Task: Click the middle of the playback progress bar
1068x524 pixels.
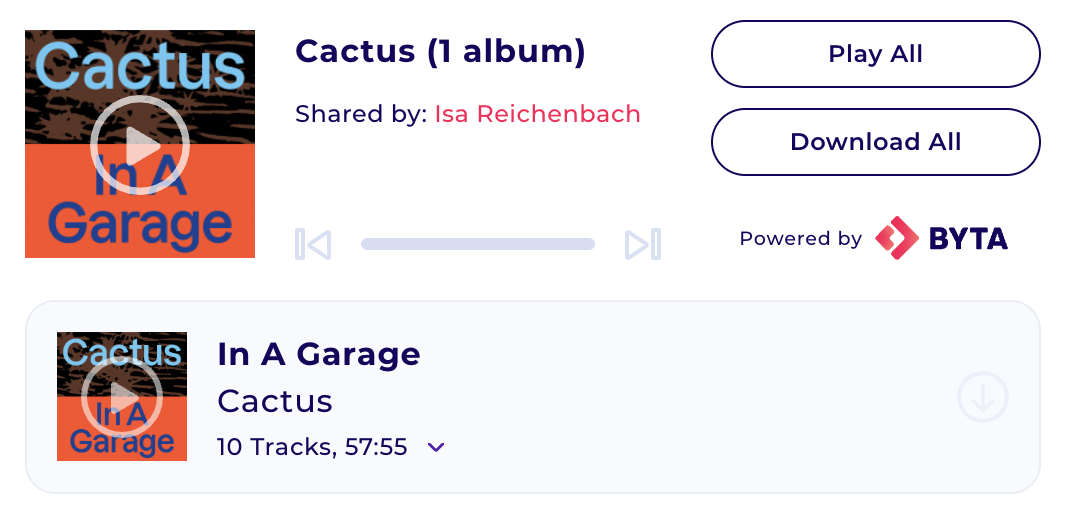Action: click(x=478, y=244)
